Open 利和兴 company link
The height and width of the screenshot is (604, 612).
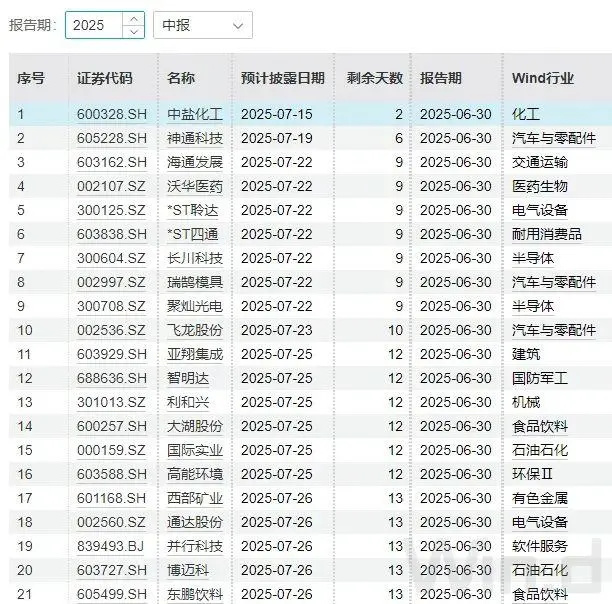[x=188, y=402]
